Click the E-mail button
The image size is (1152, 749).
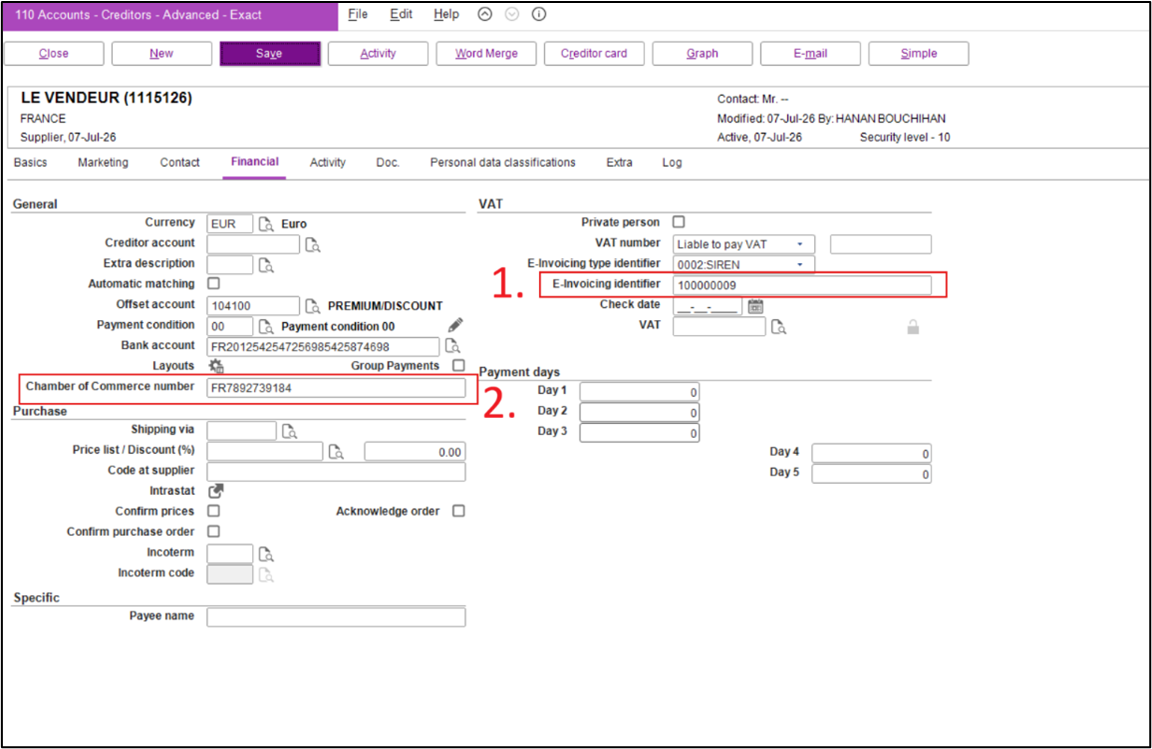click(810, 54)
